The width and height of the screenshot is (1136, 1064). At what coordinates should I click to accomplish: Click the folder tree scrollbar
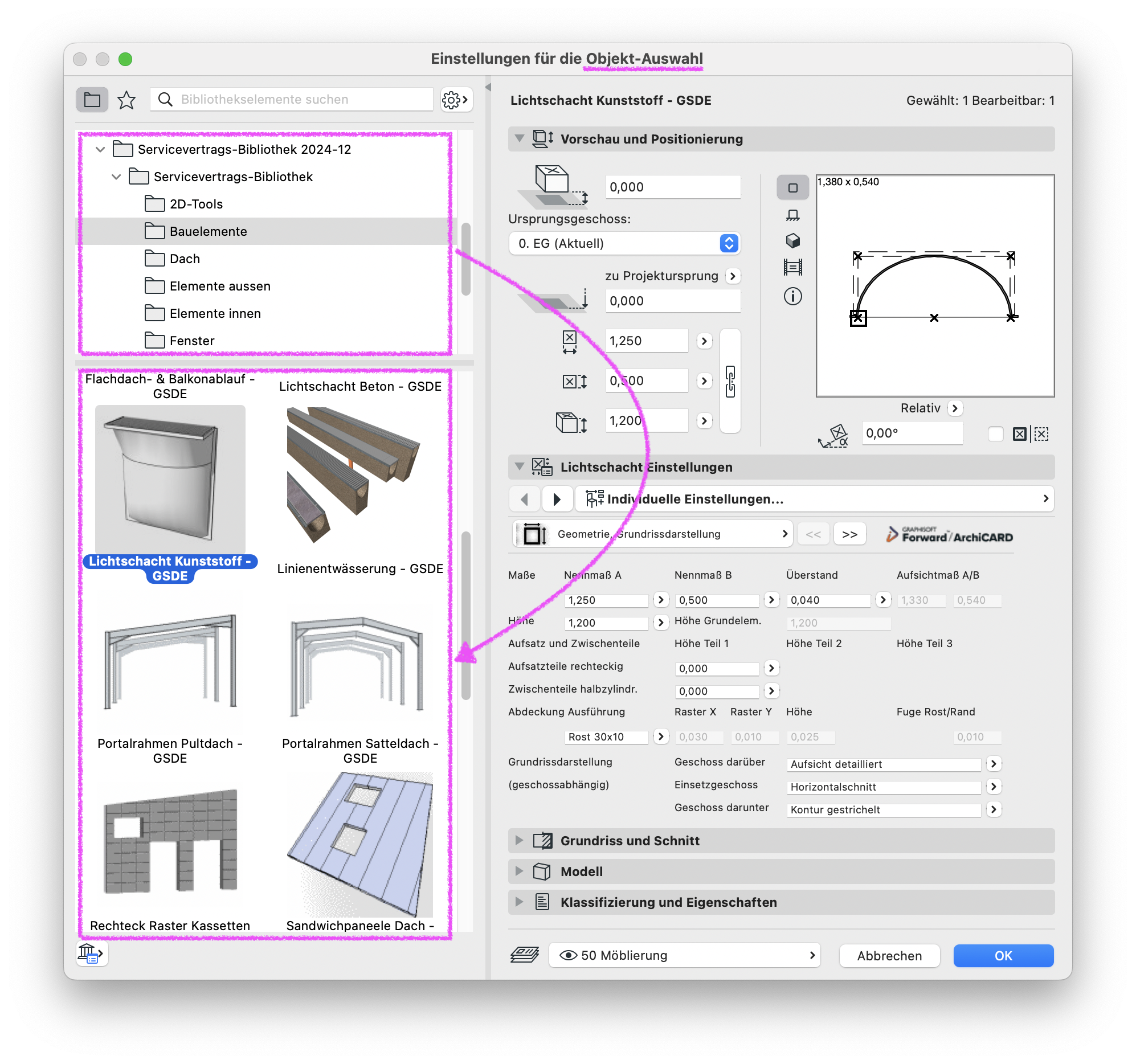click(465, 258)
